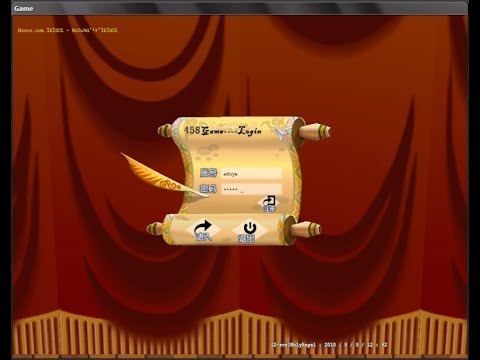Focus the masked password input field
The width and height of the screenshot is (480, 360).
(x=252, y=189)
